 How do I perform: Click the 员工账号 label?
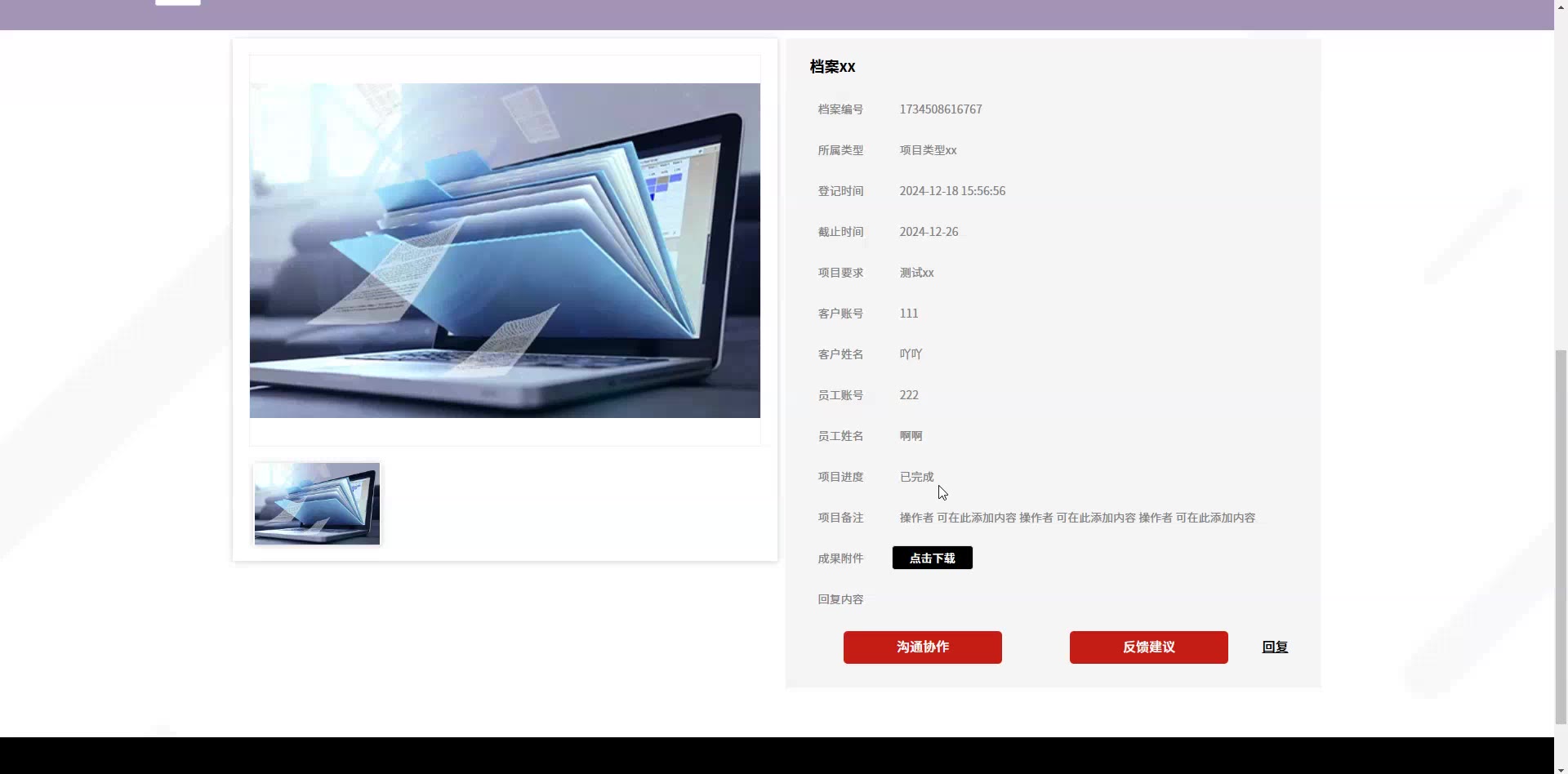(840, 395)
